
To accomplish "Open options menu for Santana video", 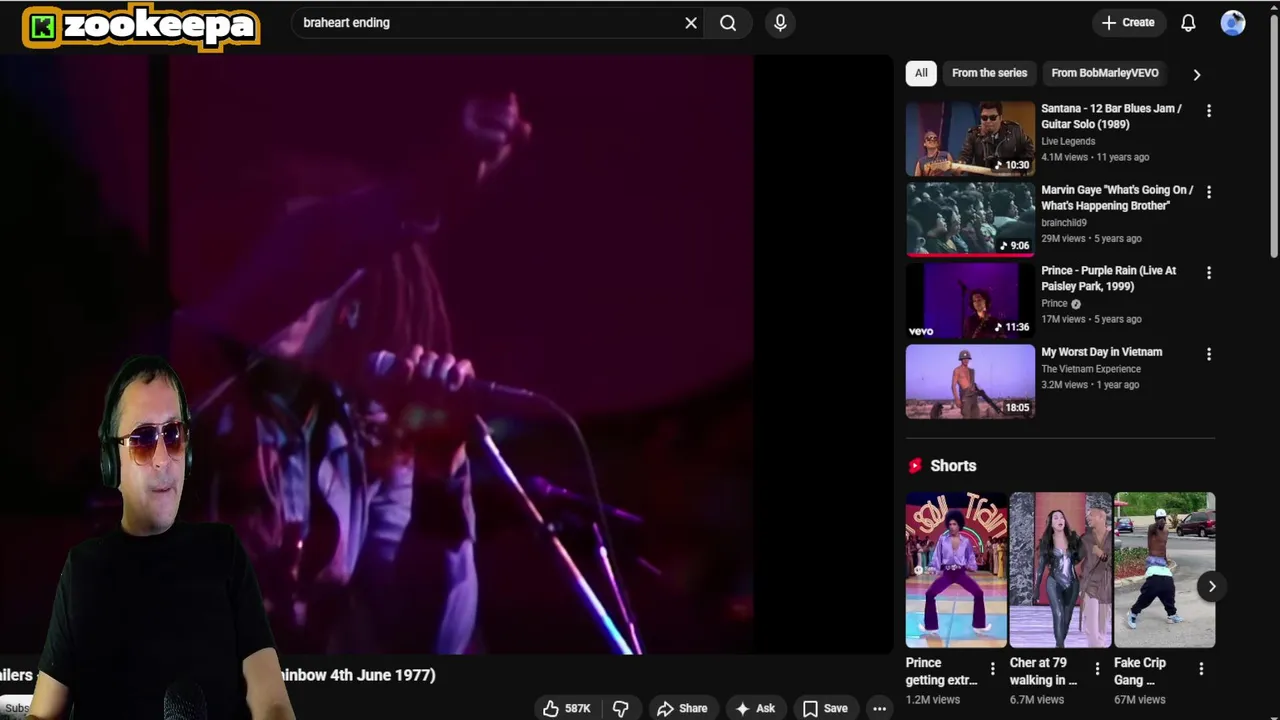I will [1209, 111].
